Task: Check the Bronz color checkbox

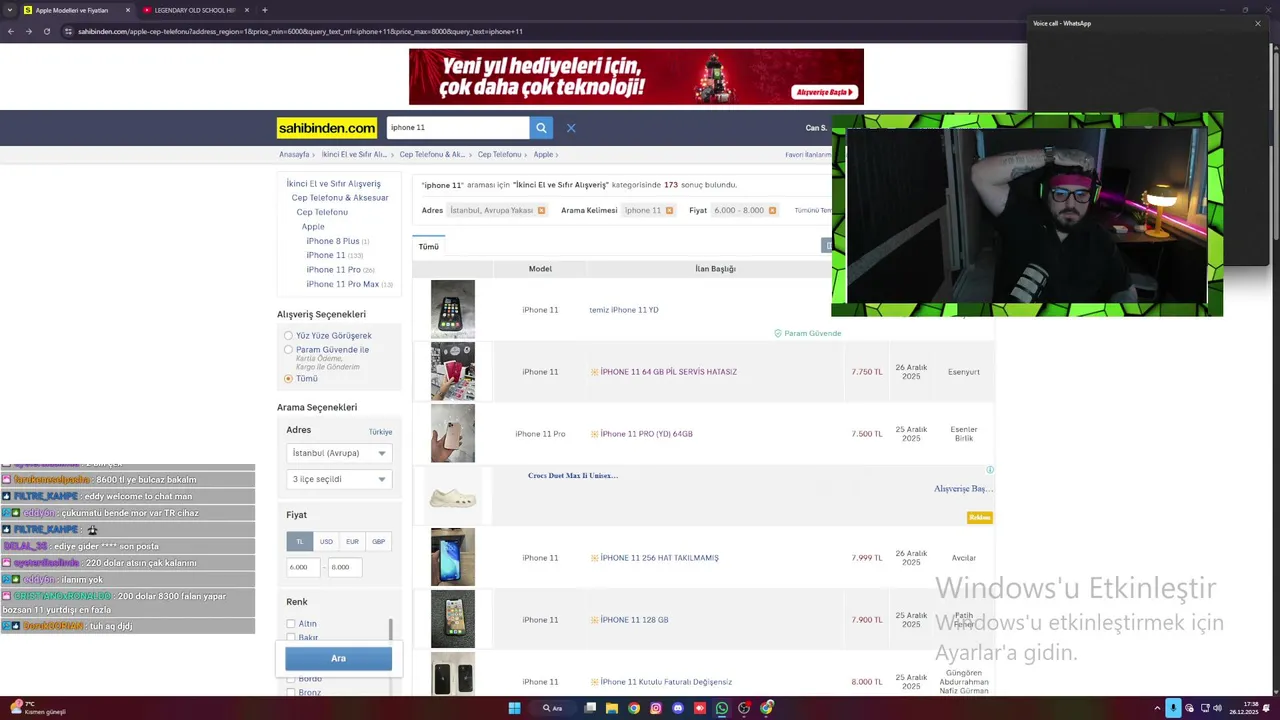Action: (x=291, y=692)
